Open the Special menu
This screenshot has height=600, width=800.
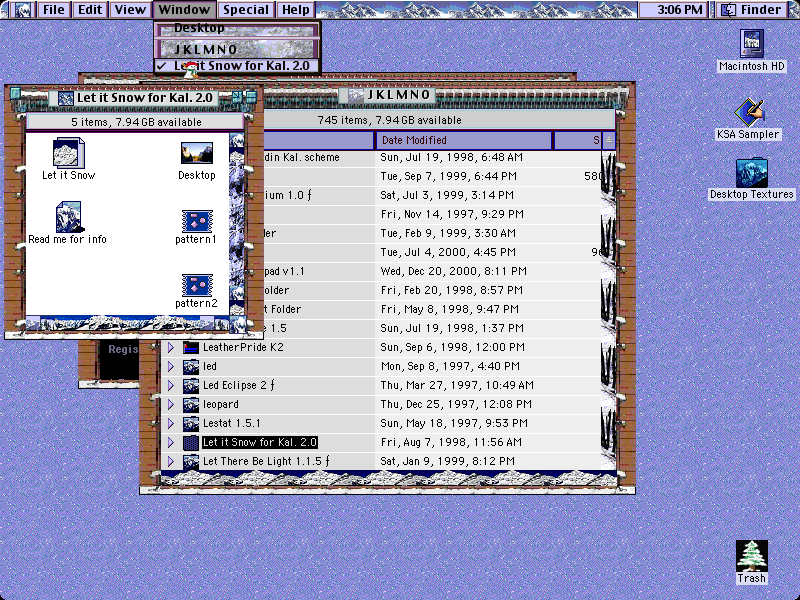coord(246,10)
